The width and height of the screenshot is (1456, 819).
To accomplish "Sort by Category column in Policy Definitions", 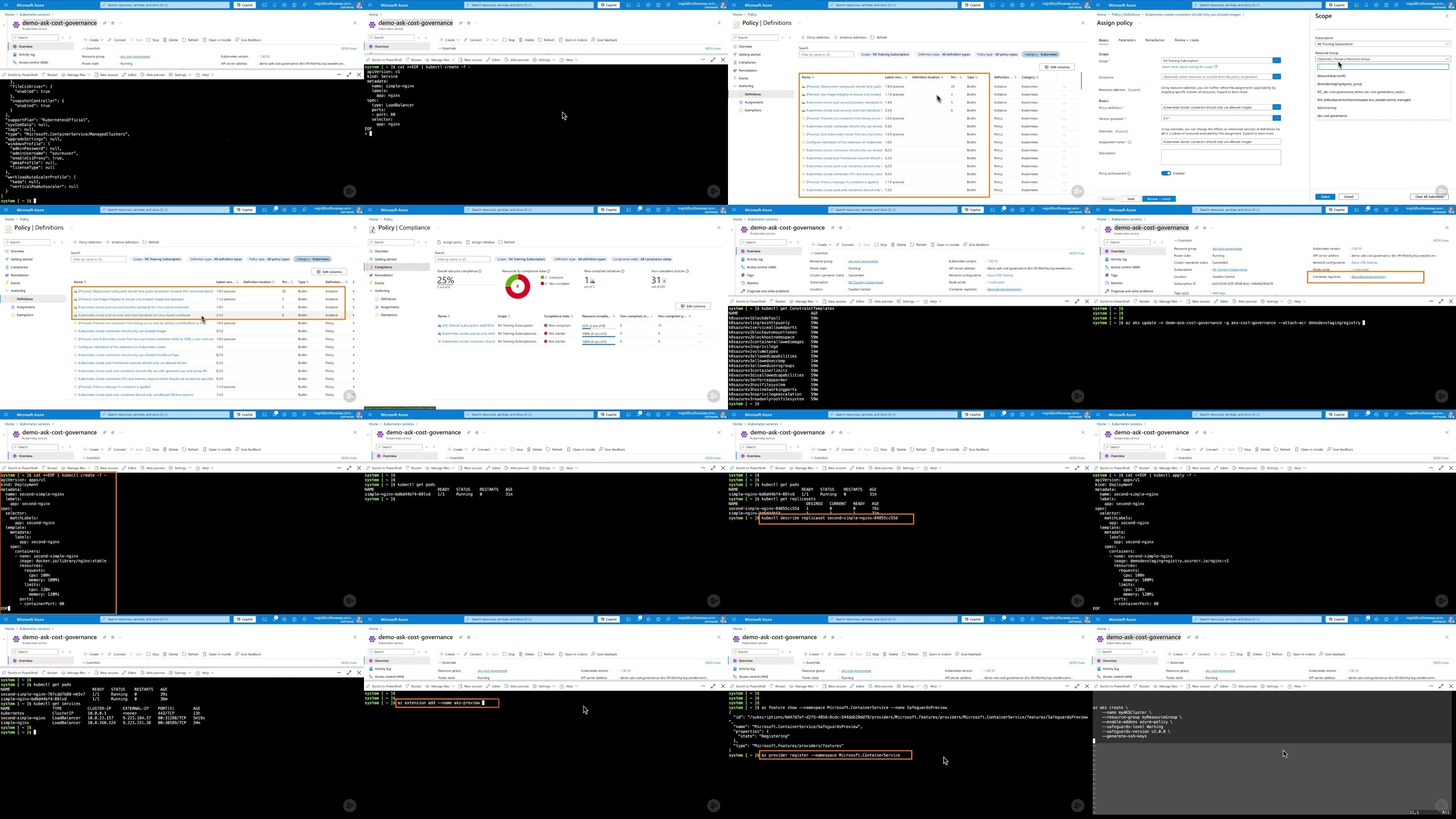I will (1030, 77).
